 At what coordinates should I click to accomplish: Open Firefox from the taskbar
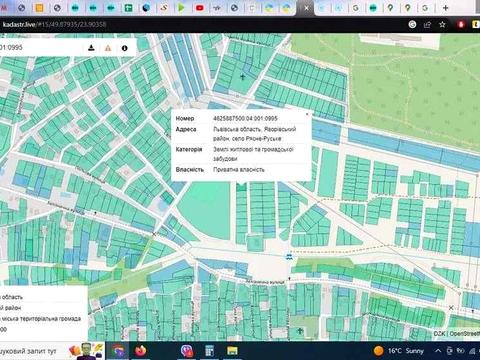tap(141, 351)
